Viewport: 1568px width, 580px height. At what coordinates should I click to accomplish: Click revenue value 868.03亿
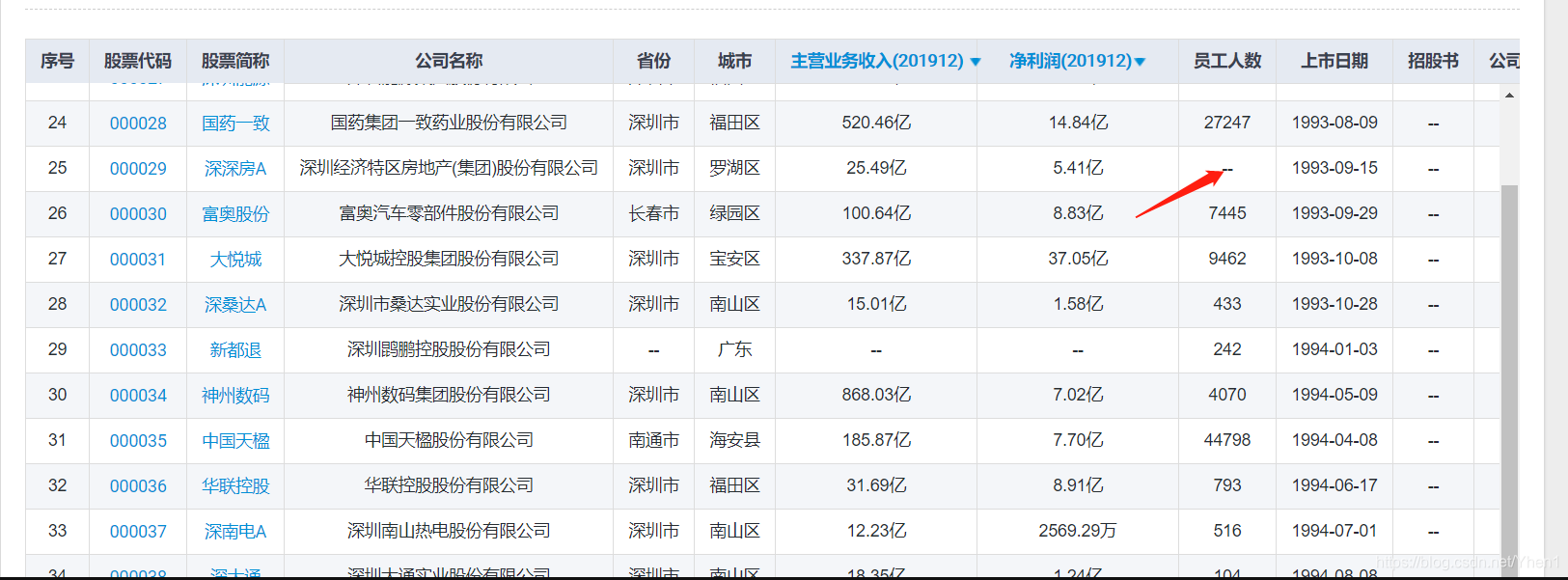pyautogui.click(x=876, y=396)
